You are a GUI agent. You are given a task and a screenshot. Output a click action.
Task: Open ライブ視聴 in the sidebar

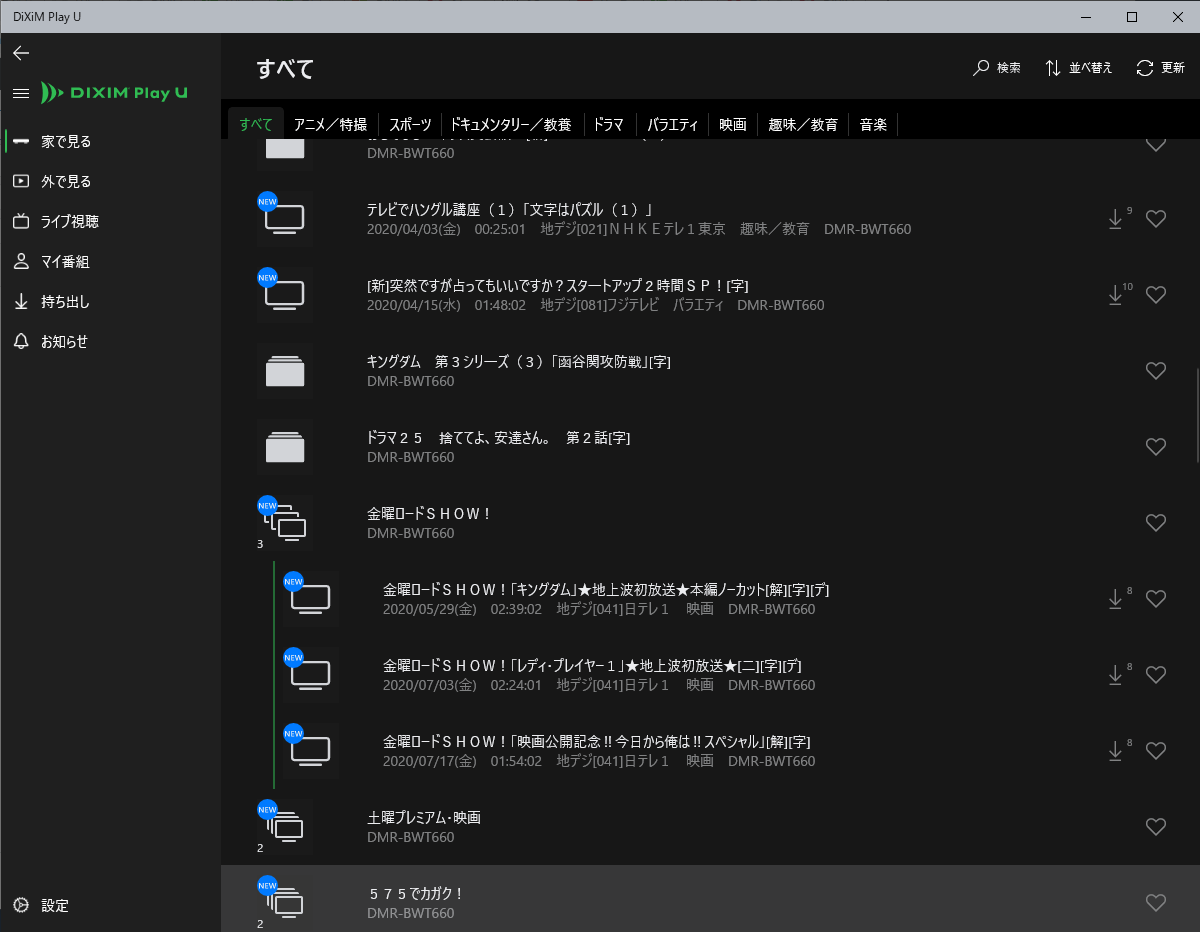[x=70, y=221]
